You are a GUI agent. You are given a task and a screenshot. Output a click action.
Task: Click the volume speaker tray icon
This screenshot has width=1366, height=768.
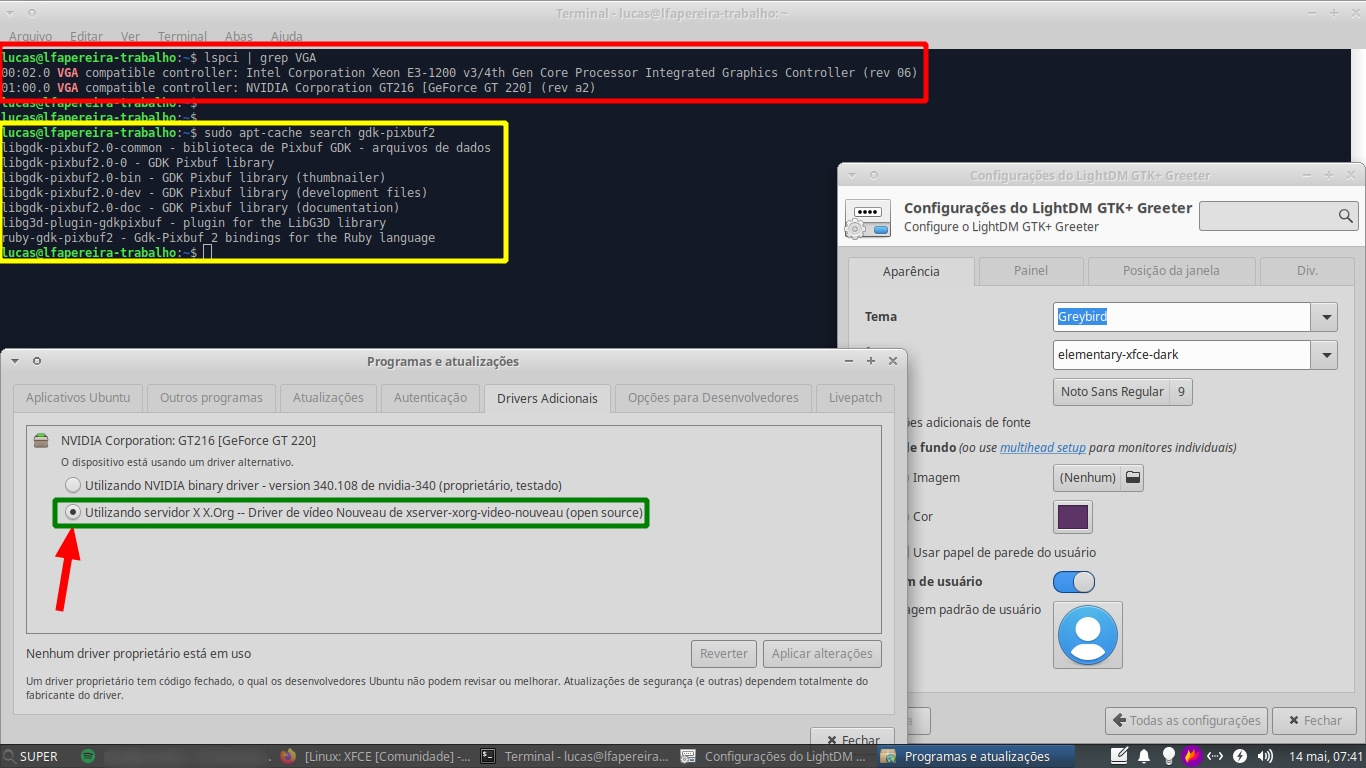click(1265, 756)
